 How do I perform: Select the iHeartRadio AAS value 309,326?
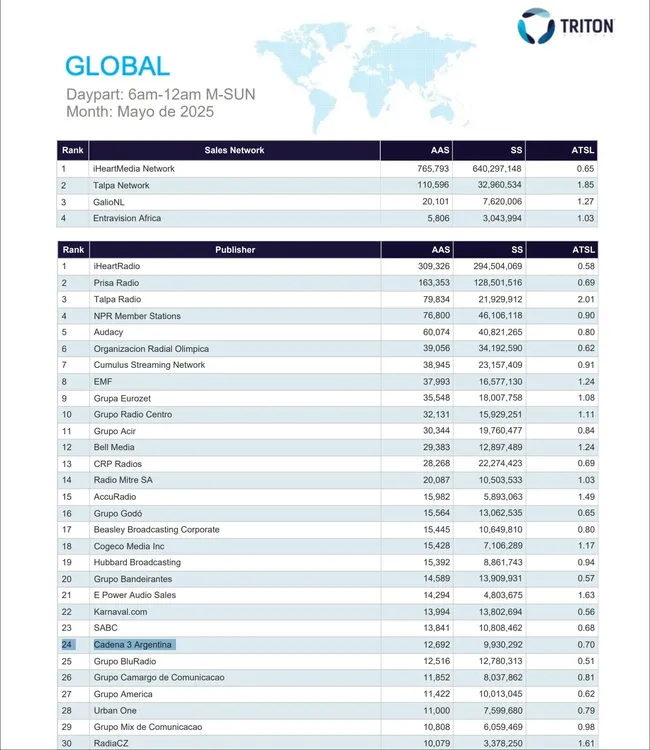(430, 267)
